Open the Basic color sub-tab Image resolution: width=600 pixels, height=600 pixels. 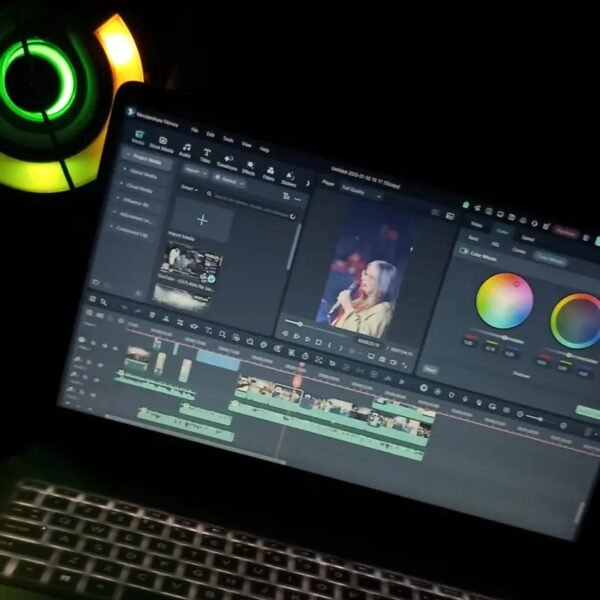pyautogui.click(x=473, y=238)
